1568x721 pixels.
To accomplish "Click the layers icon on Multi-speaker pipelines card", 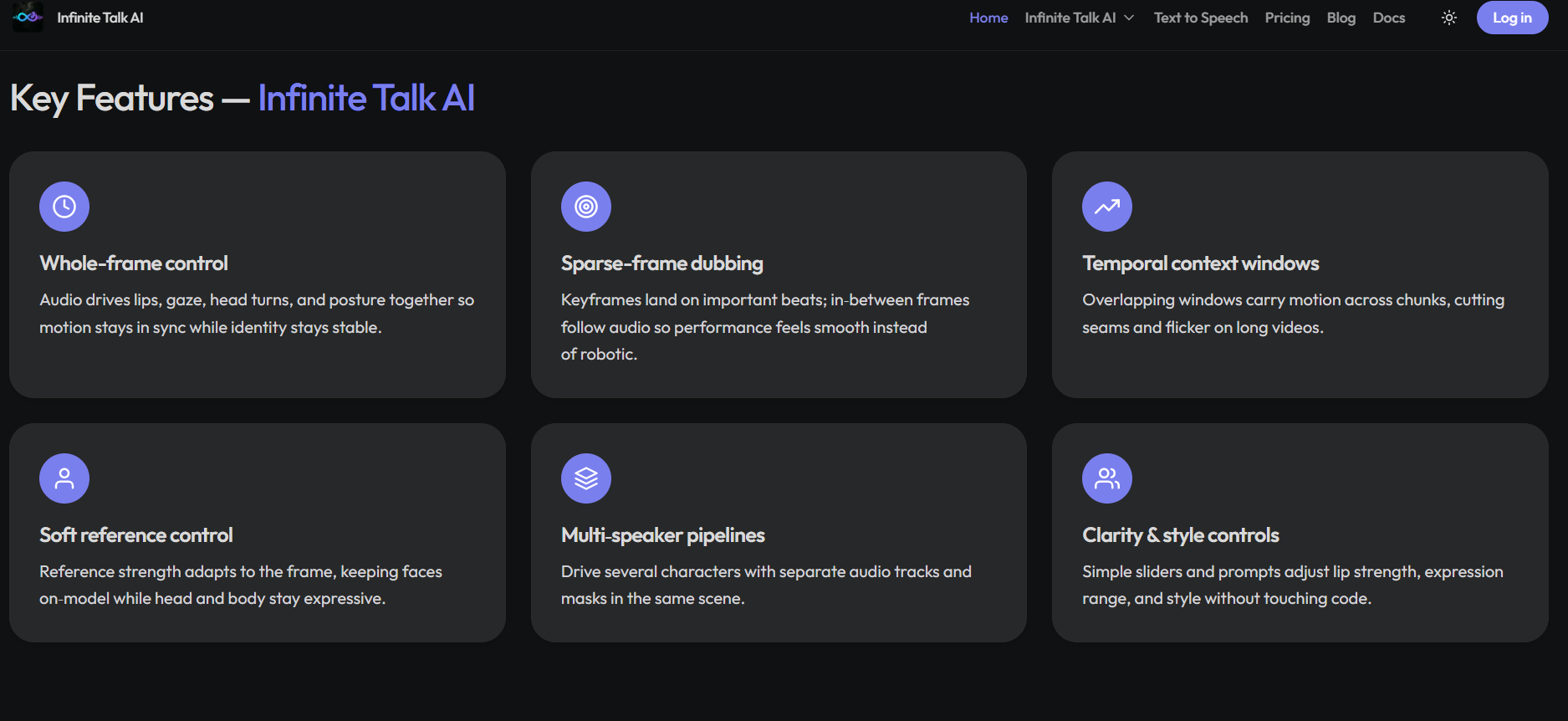I will coord(585,478).
